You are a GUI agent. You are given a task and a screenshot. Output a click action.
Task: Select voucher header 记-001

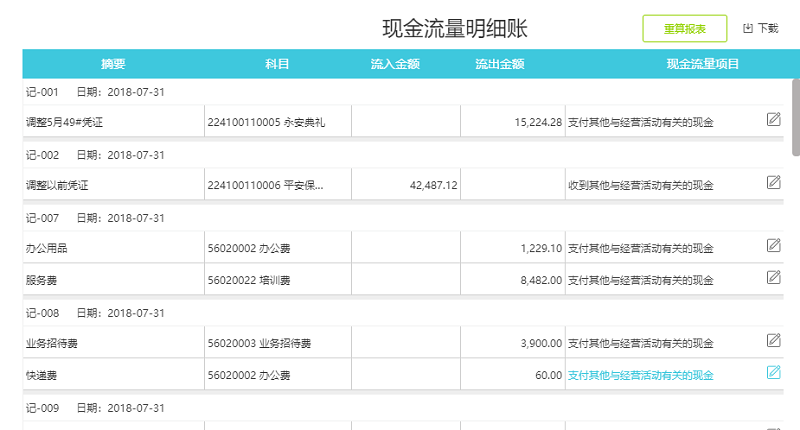42,92
